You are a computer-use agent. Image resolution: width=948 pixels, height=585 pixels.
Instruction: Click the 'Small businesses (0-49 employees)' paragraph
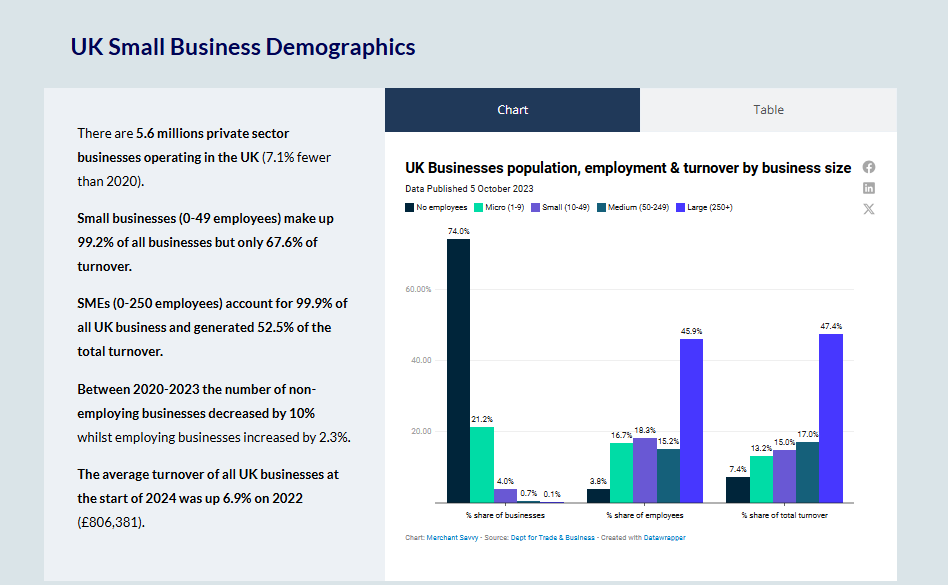tap(205, 242)
